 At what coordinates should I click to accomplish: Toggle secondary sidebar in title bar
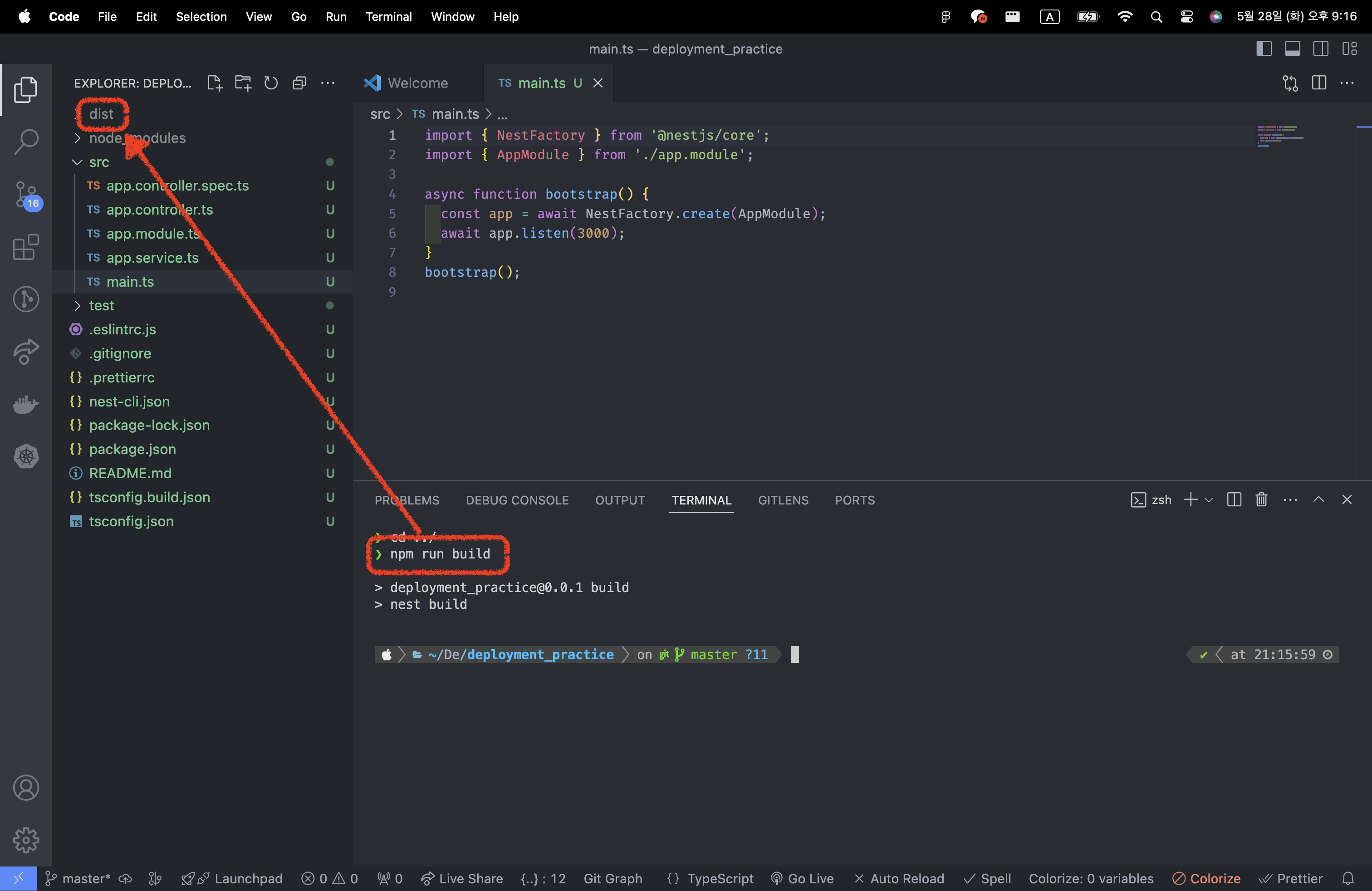coord(1320,49)
